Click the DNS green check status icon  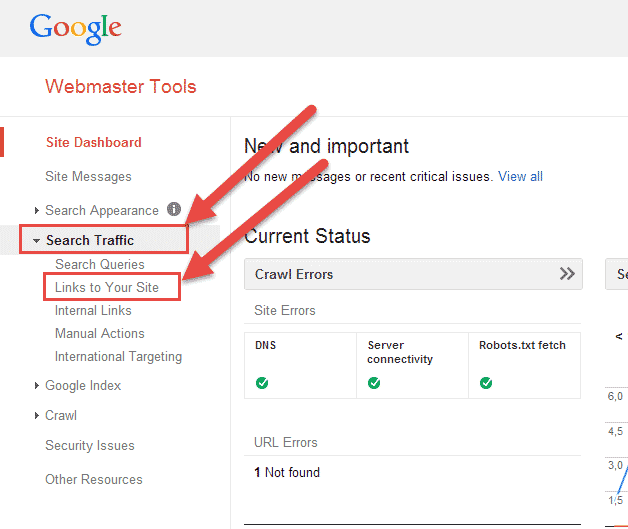262,383
